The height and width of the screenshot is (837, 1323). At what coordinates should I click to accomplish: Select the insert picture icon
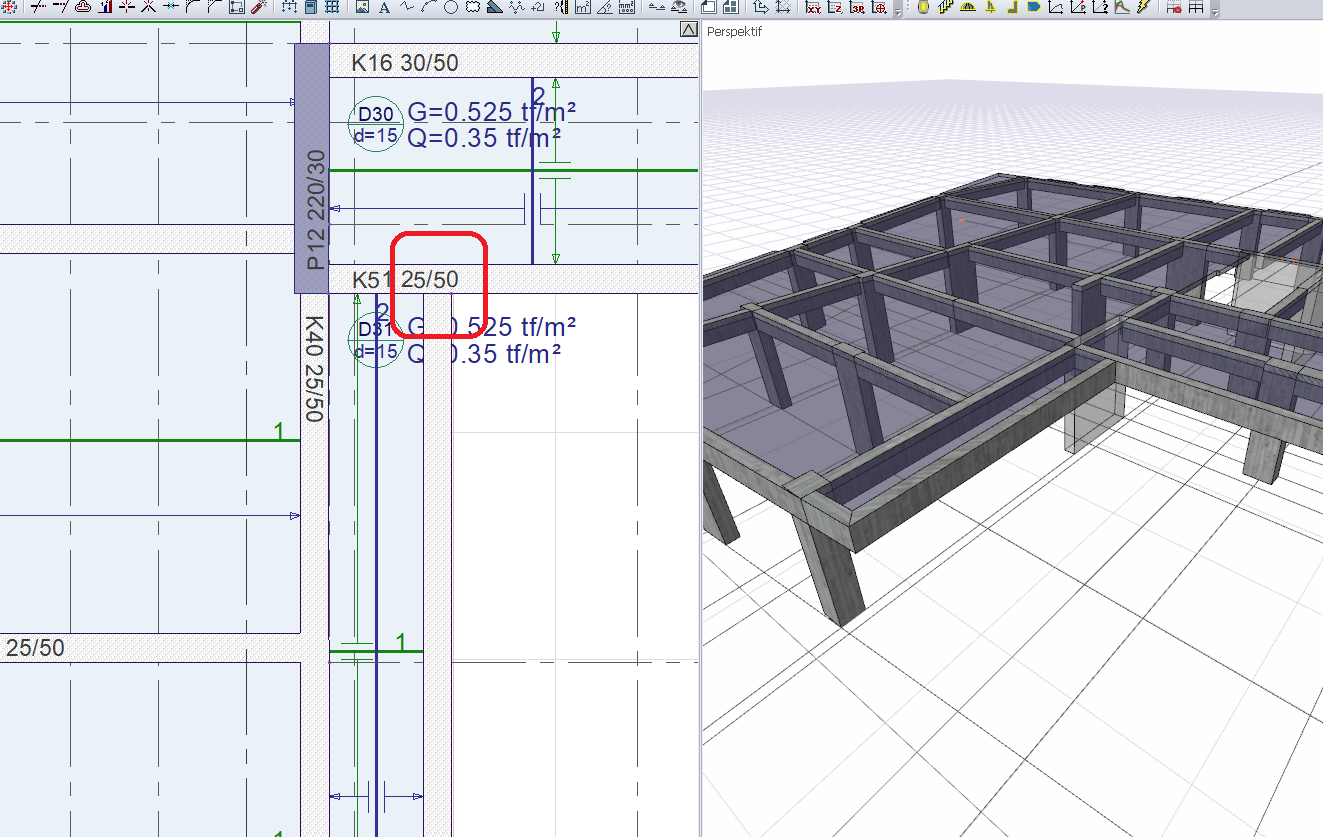pos(362,7)
